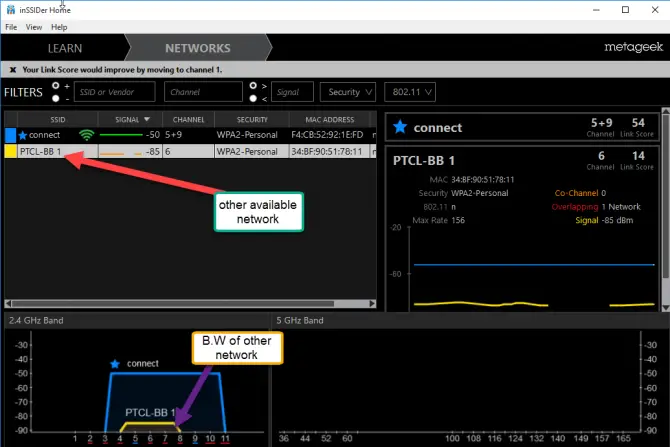Switch to the LEARN tab

point(64,48)
